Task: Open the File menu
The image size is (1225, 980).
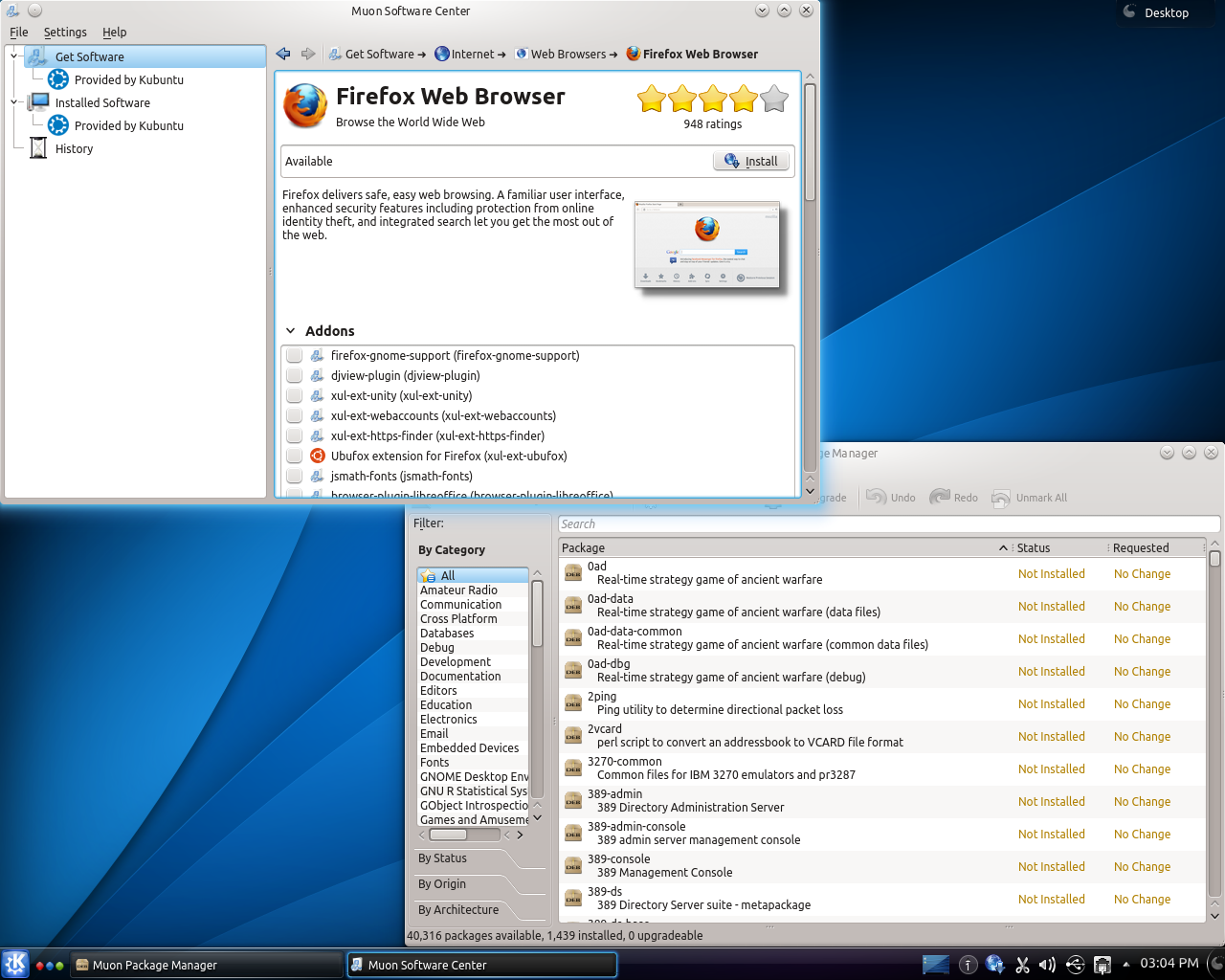Action: 19,32
